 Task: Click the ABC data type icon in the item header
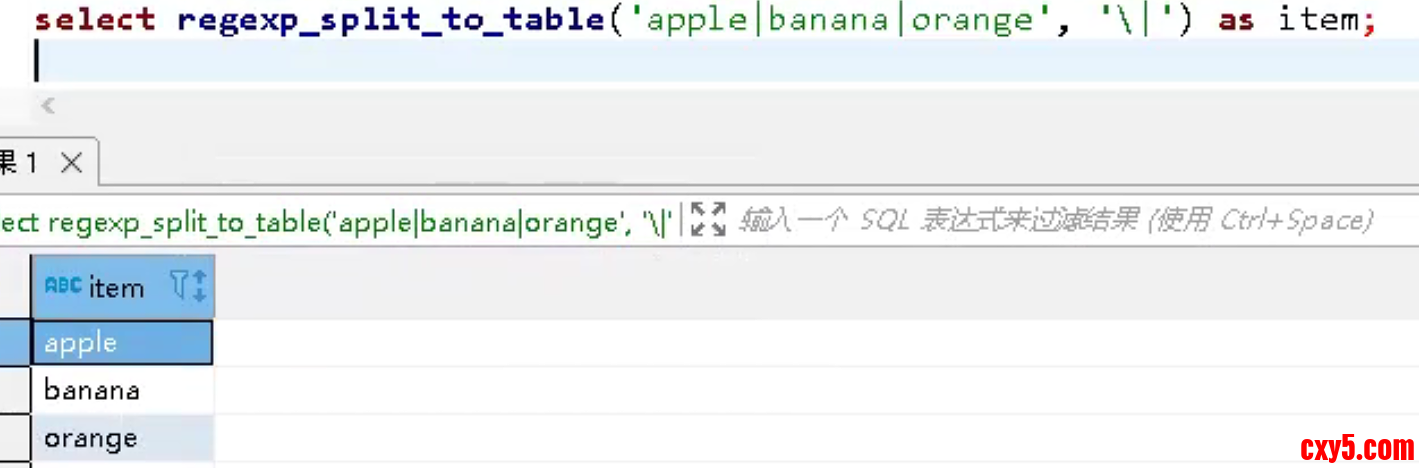click(63, 286)
